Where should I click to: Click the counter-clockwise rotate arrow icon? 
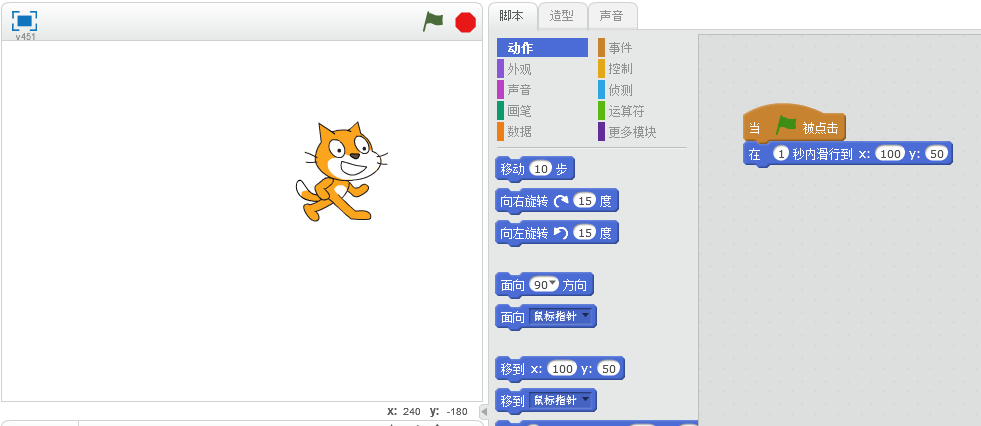click(561, 233)
